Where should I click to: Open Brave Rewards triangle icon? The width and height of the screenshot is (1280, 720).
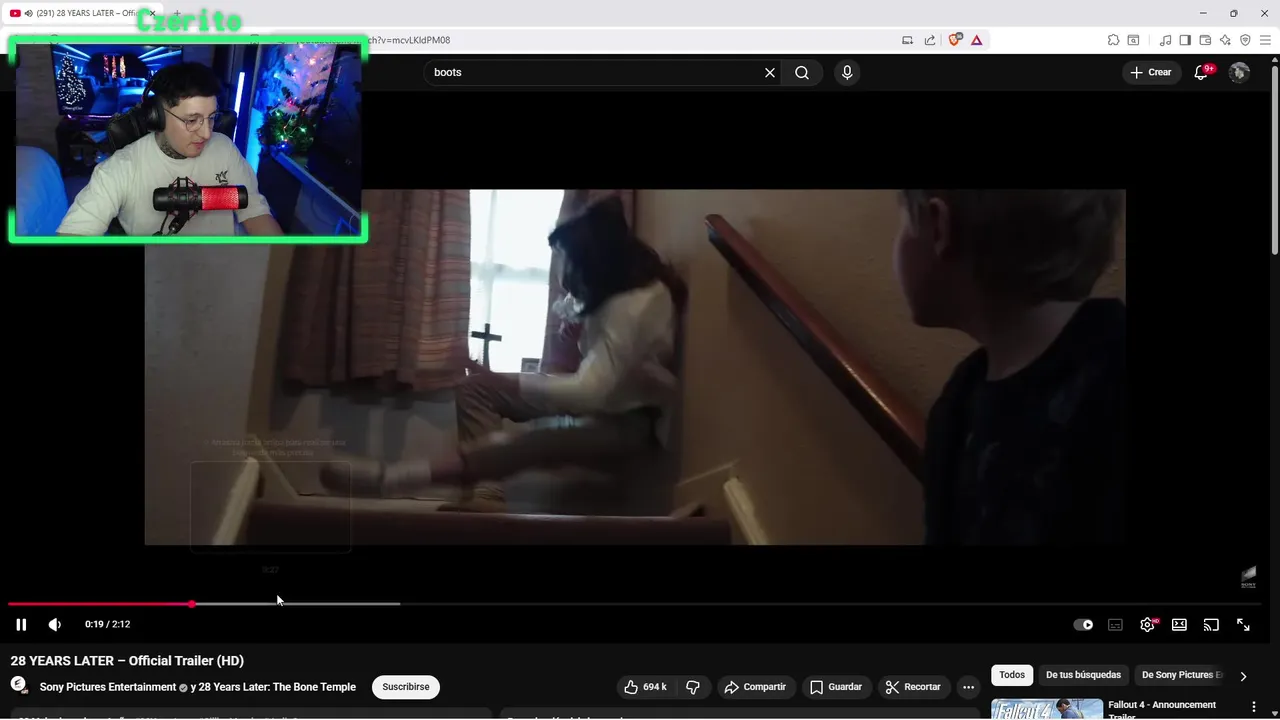coord(976,40)
